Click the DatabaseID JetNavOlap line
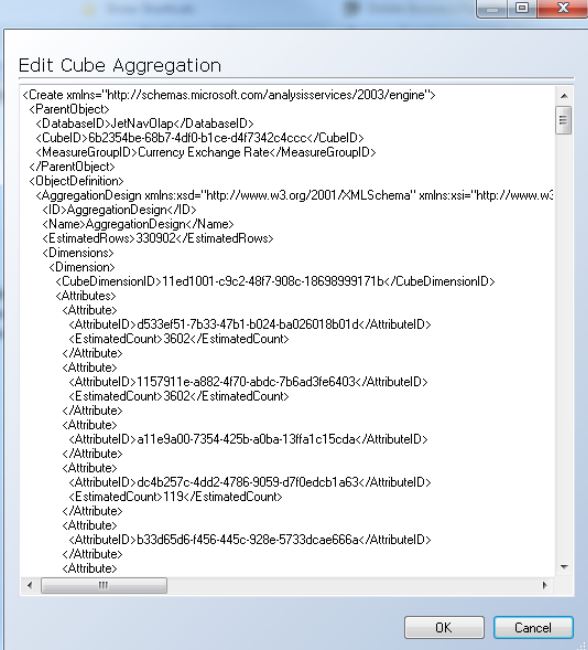Image resolution: width=588 pixels, height=650 pixels. 145,124
